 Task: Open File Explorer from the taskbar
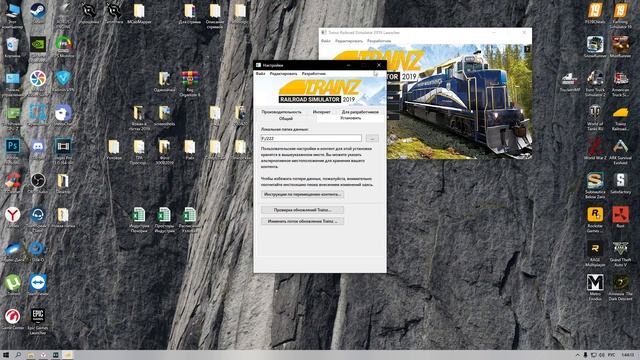tap(31, 355)
